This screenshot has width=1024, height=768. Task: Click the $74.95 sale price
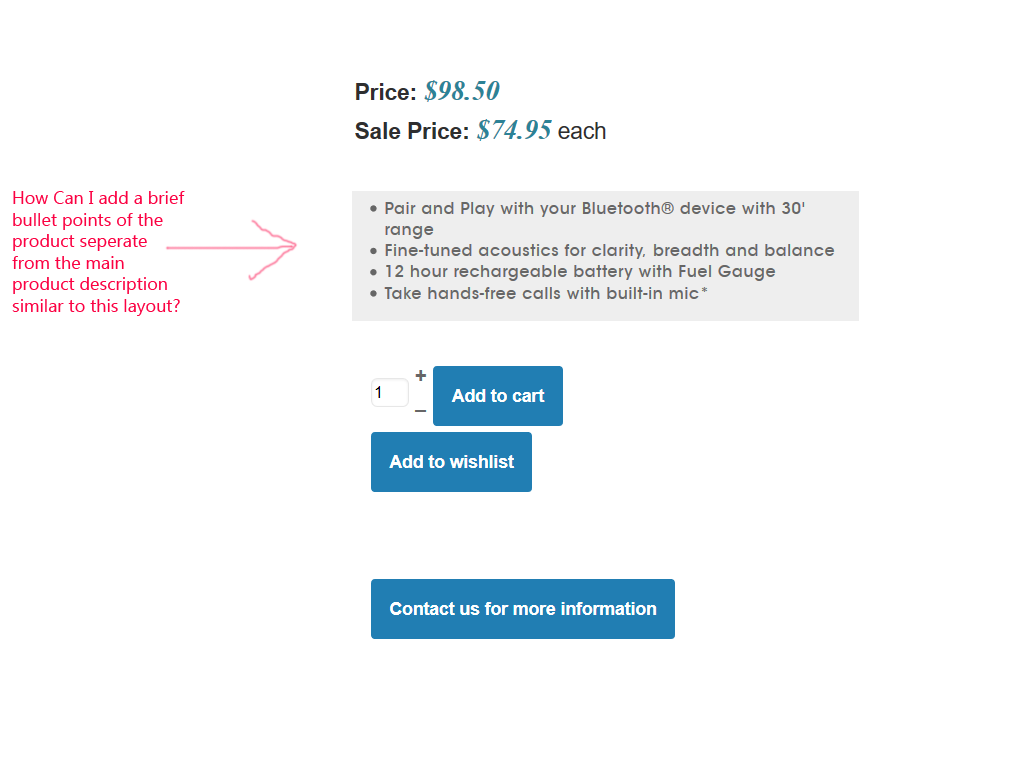pos(514,131)
